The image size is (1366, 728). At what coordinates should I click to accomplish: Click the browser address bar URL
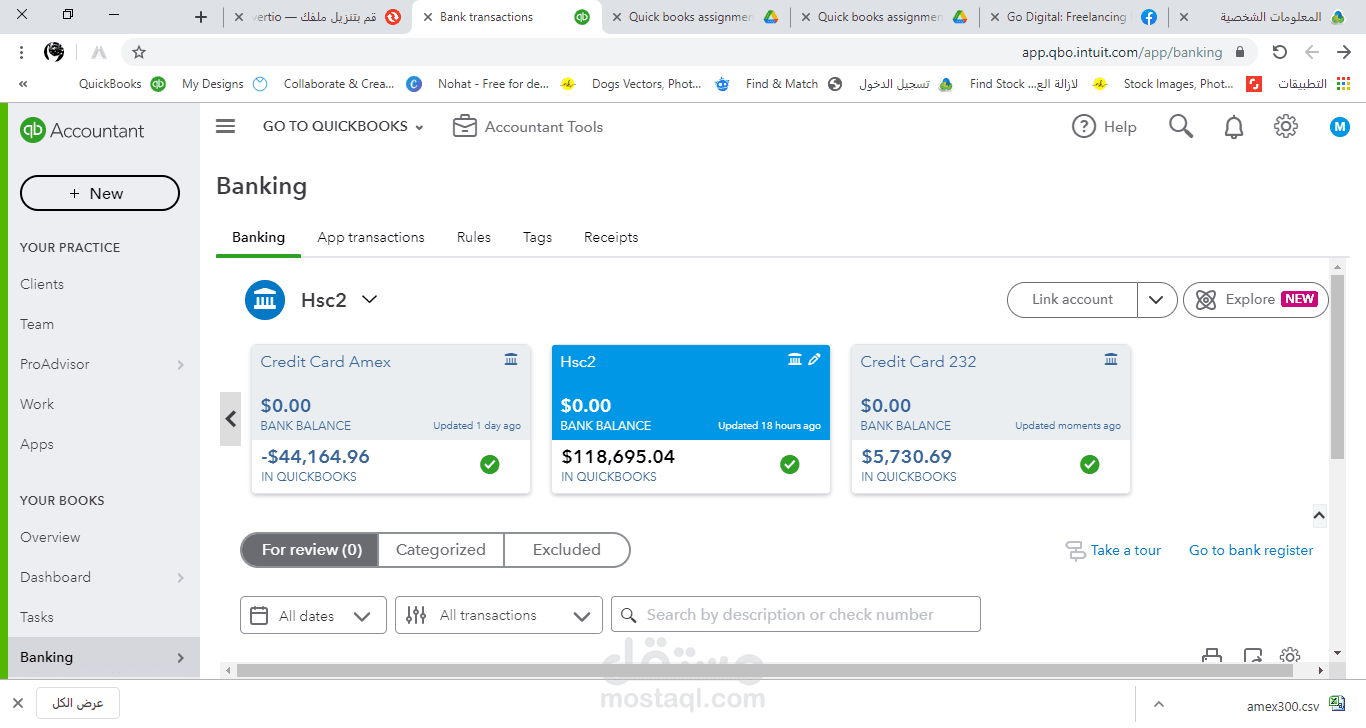tap(1122, 52)
